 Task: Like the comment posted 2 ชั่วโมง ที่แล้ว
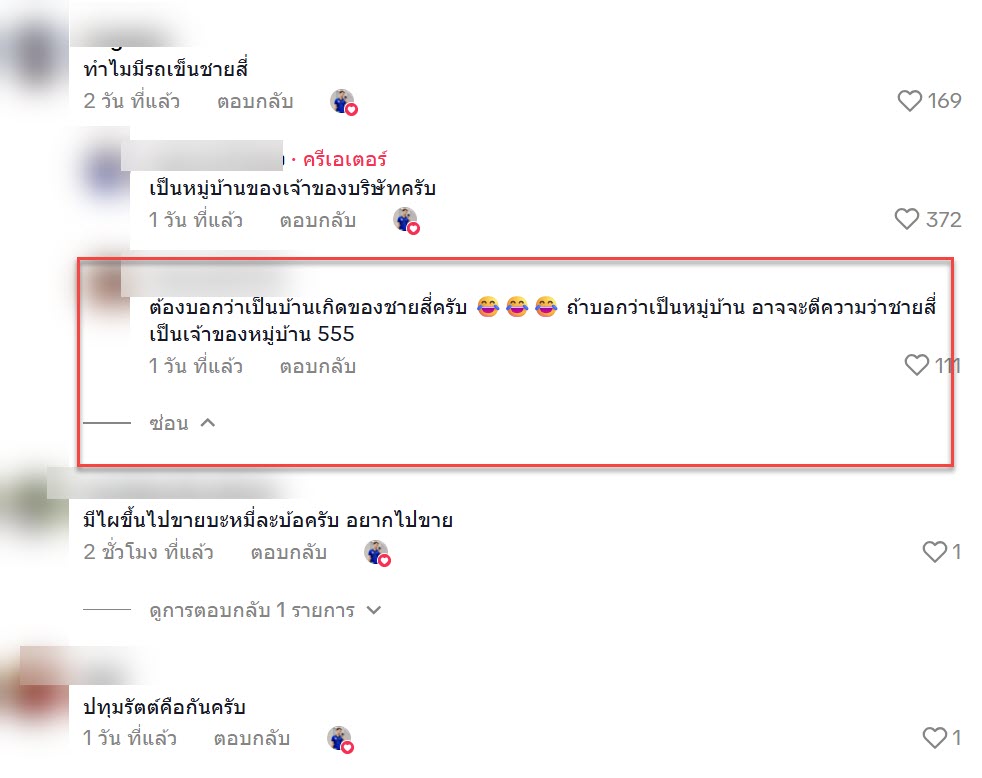[934, 552]
